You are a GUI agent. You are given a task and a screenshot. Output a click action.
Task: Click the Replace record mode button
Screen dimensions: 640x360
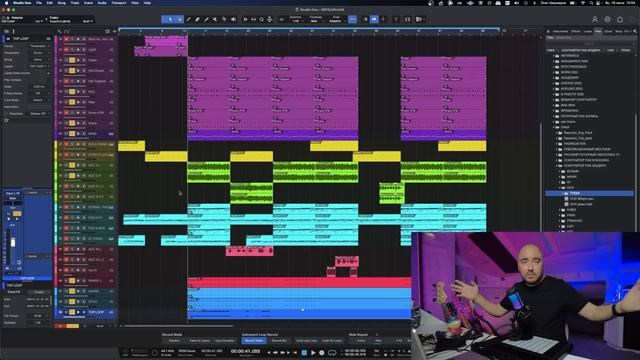click(174, 340)
